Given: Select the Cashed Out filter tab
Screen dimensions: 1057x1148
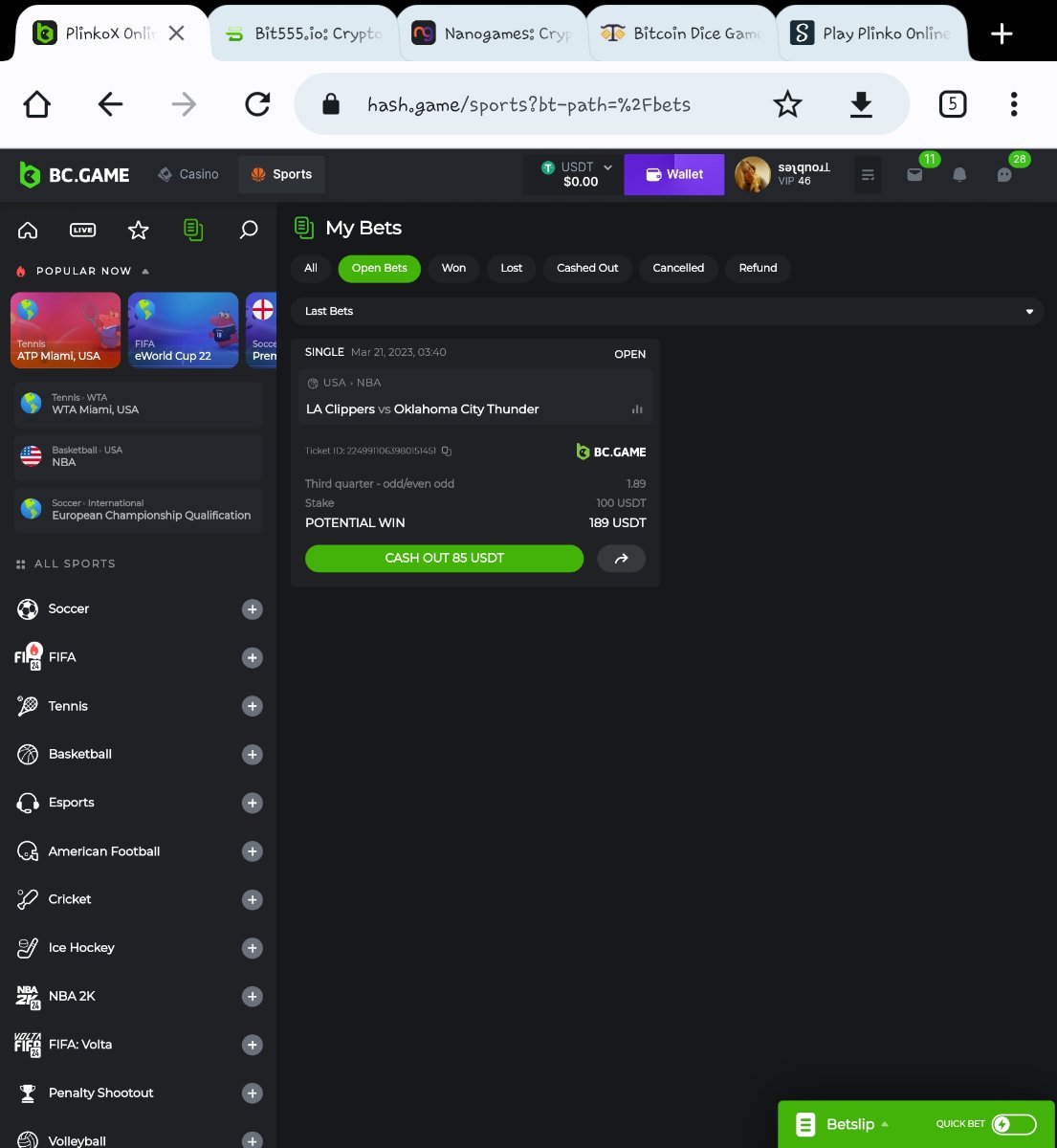Looking at the screenshot, I should [x=587, y=268].
